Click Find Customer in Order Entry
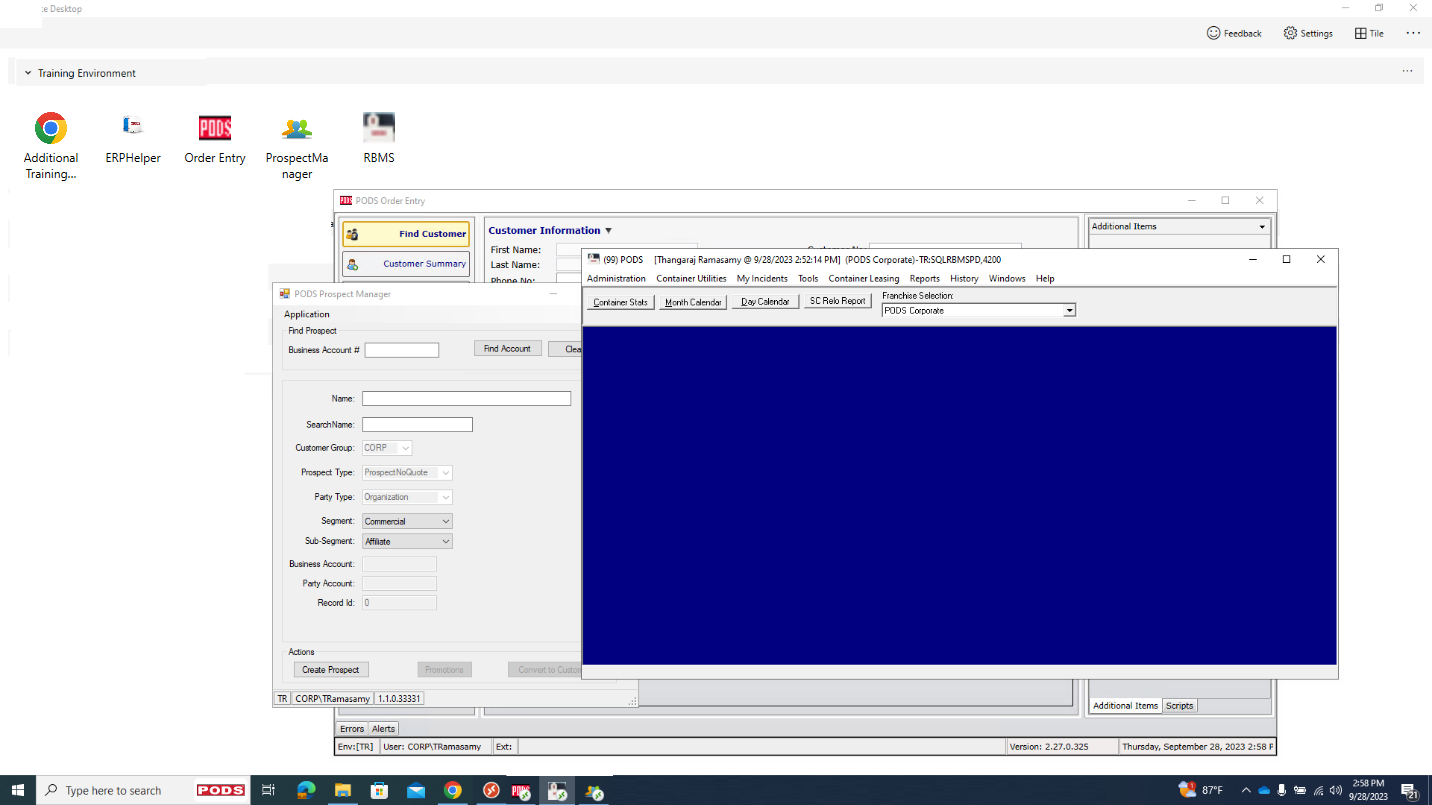The height and width of the screenshot is (805, 1432). [x=406, y=234]
